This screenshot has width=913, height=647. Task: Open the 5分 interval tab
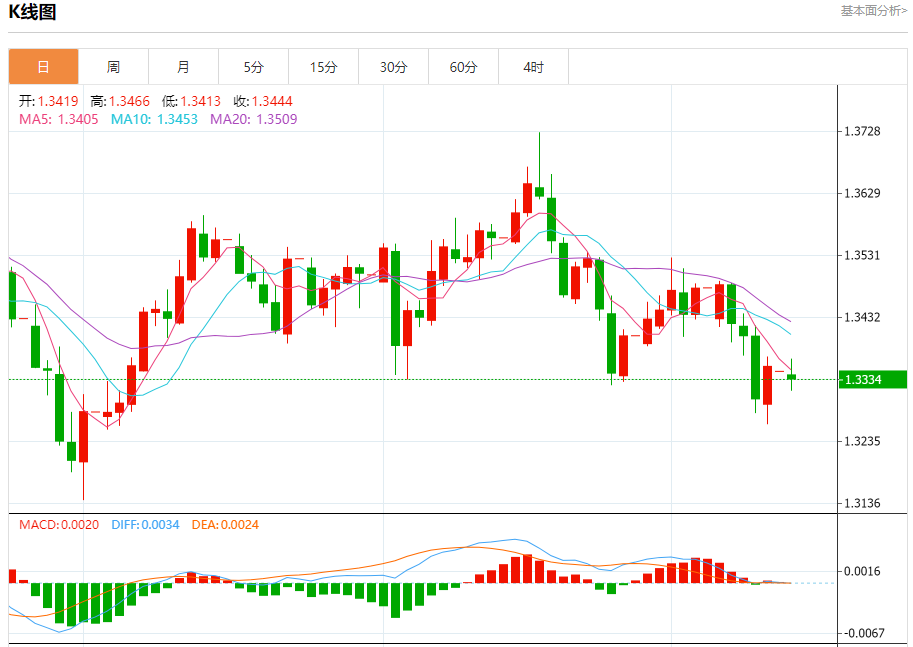(253, 67)
